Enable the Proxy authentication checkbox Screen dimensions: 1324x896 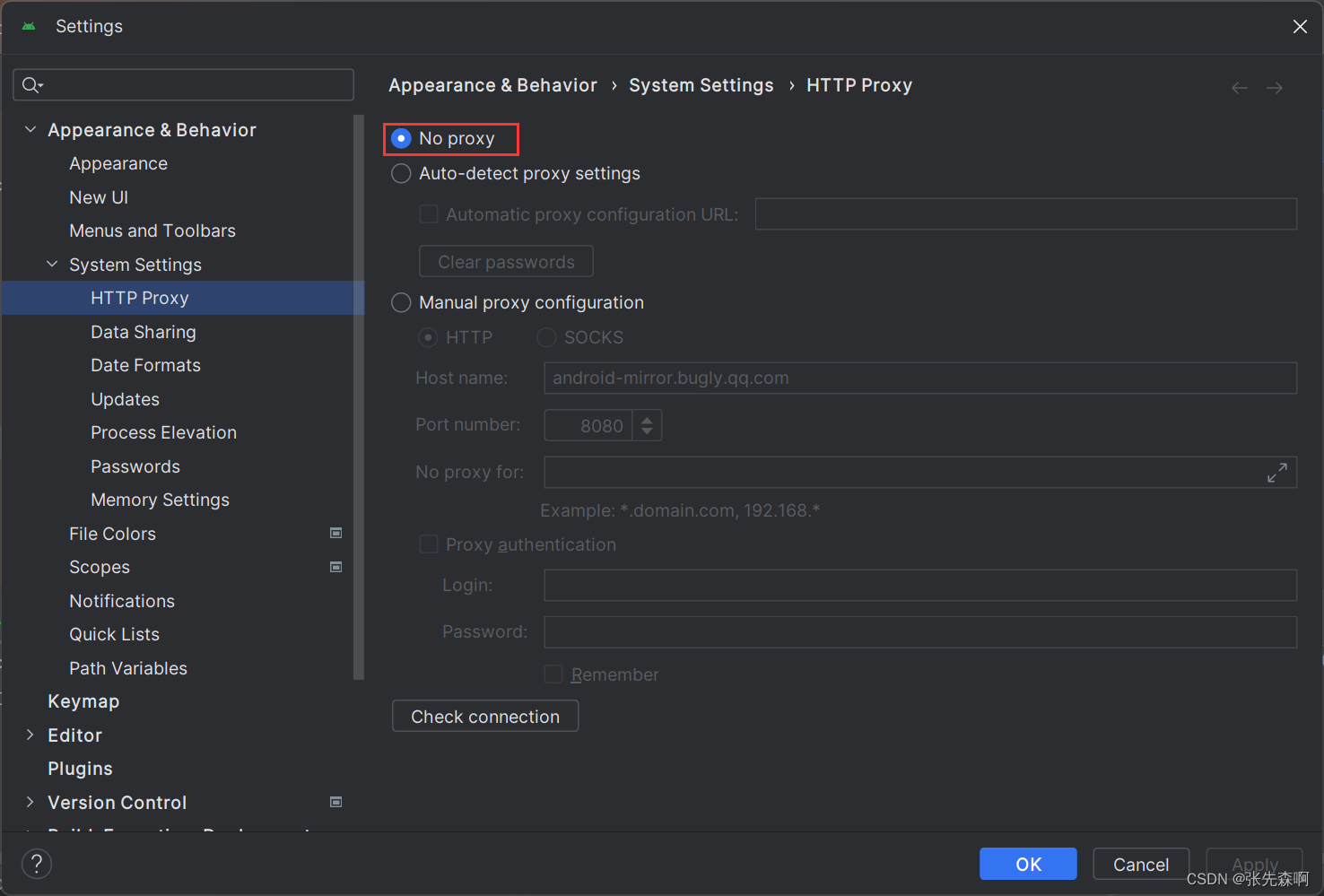click(428, 544)
